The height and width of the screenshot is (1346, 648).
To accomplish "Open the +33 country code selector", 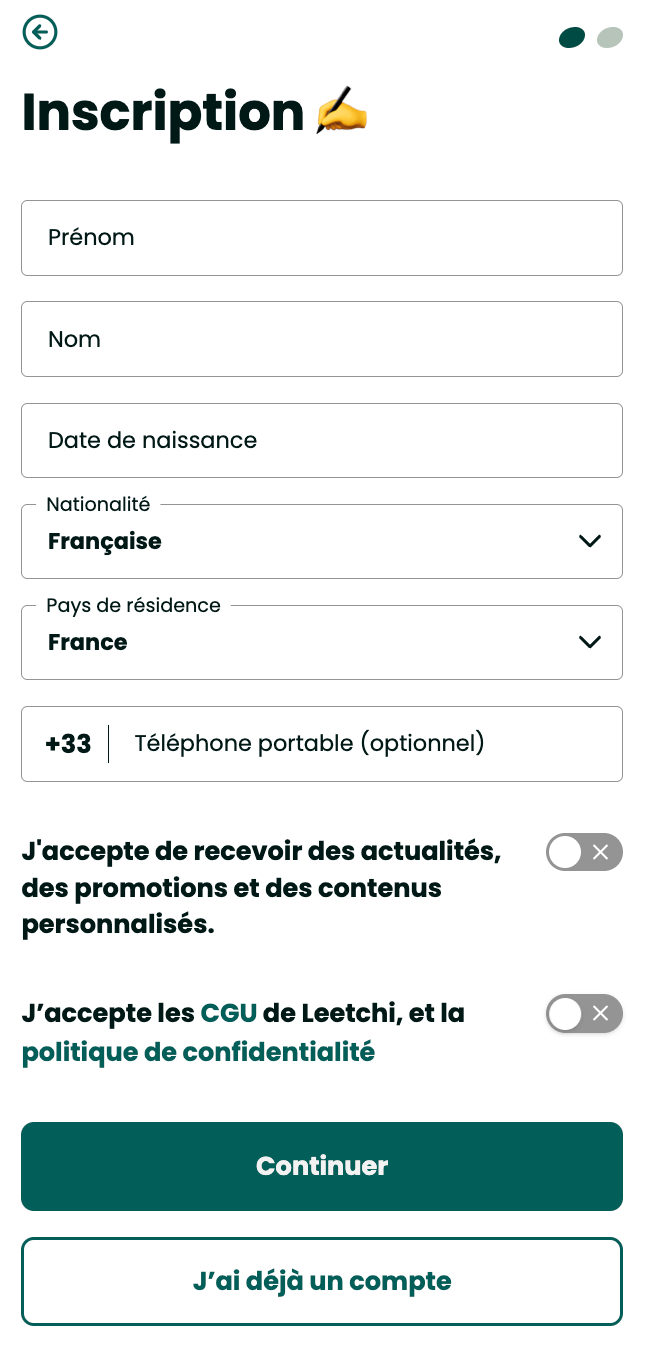I will tap(68, 744).
